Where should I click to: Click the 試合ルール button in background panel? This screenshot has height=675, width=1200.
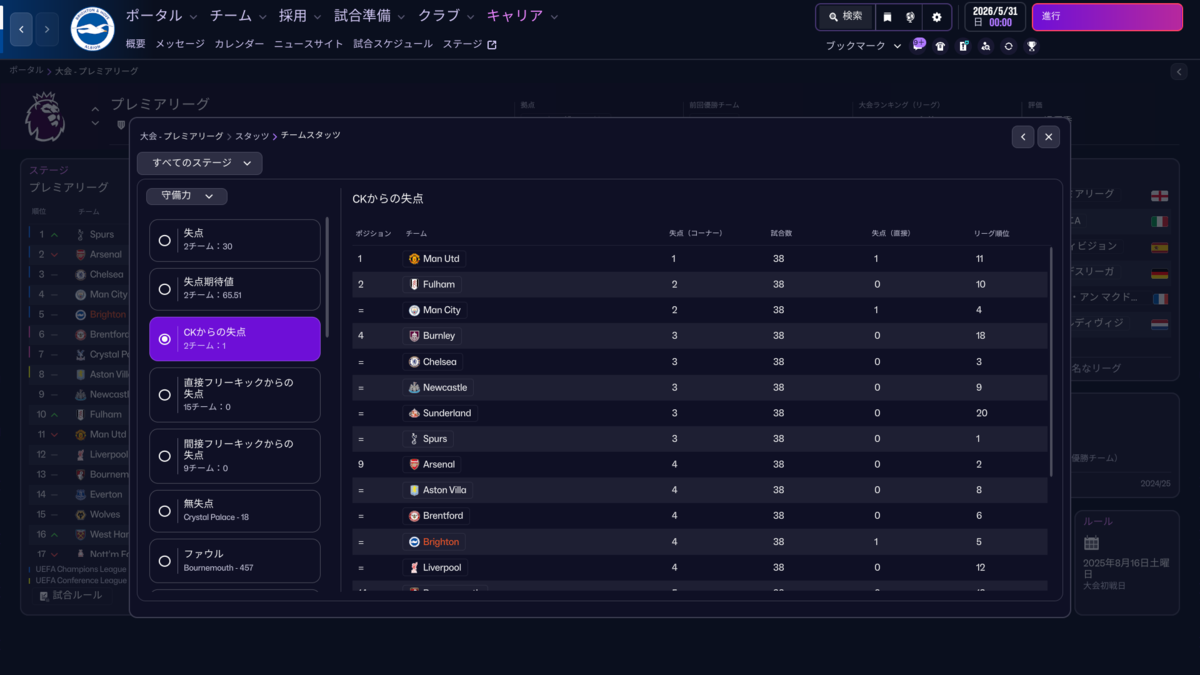70,595
